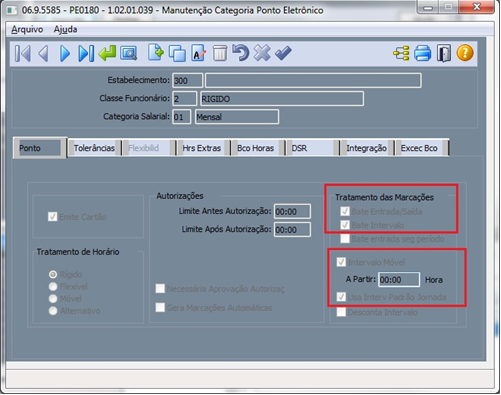Image resolution: width=501 pixels, height=395 pixels.
Task: Open the hierarchy tree toolbar icon
Action: 401,53
